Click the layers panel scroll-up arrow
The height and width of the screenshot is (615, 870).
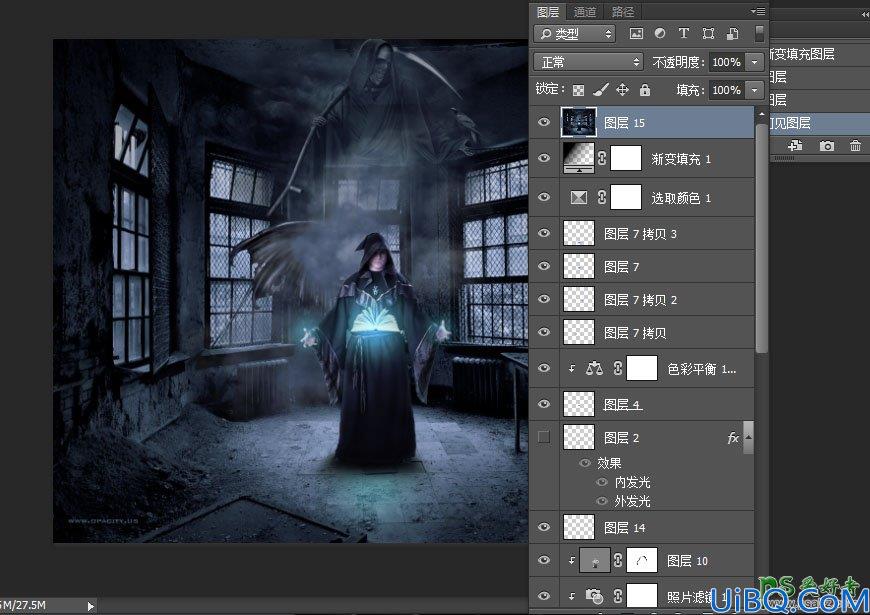(762, 114)
